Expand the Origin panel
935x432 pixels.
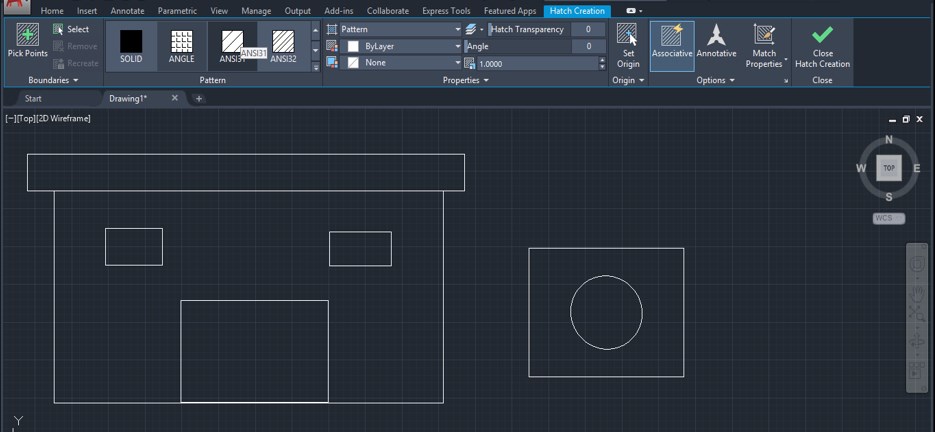pos(628,80)
